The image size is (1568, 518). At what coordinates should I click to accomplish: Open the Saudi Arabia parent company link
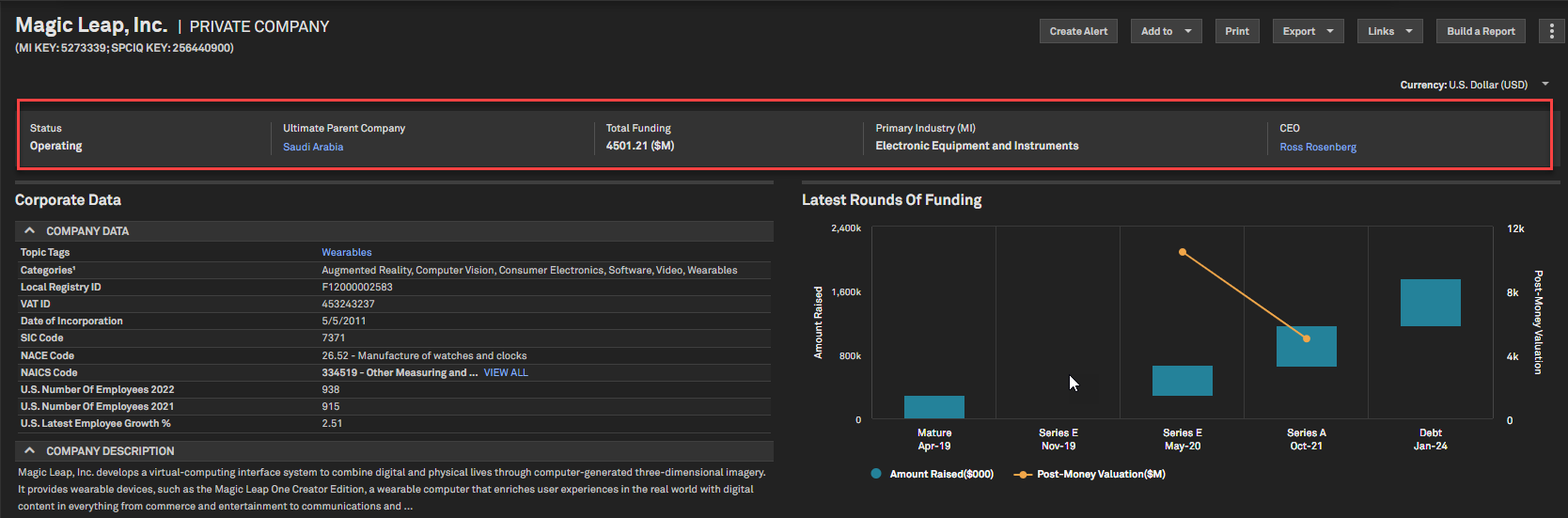tap(313, 147)
